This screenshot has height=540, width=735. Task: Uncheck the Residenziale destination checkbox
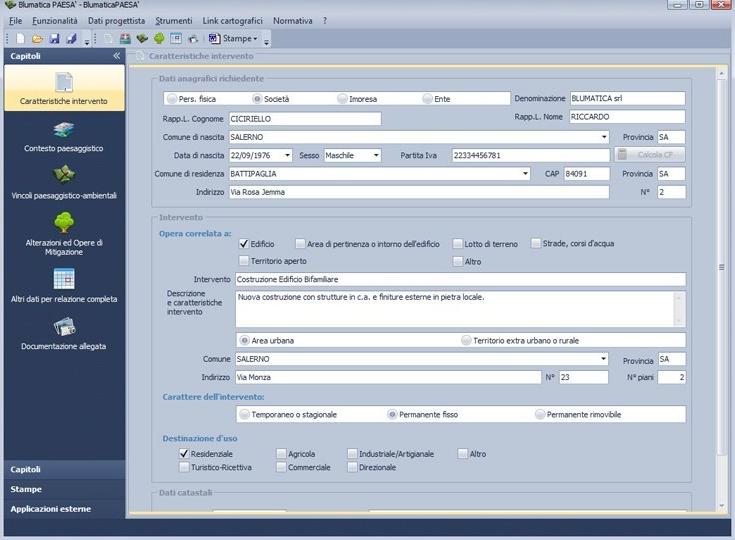tap(184, 453)
